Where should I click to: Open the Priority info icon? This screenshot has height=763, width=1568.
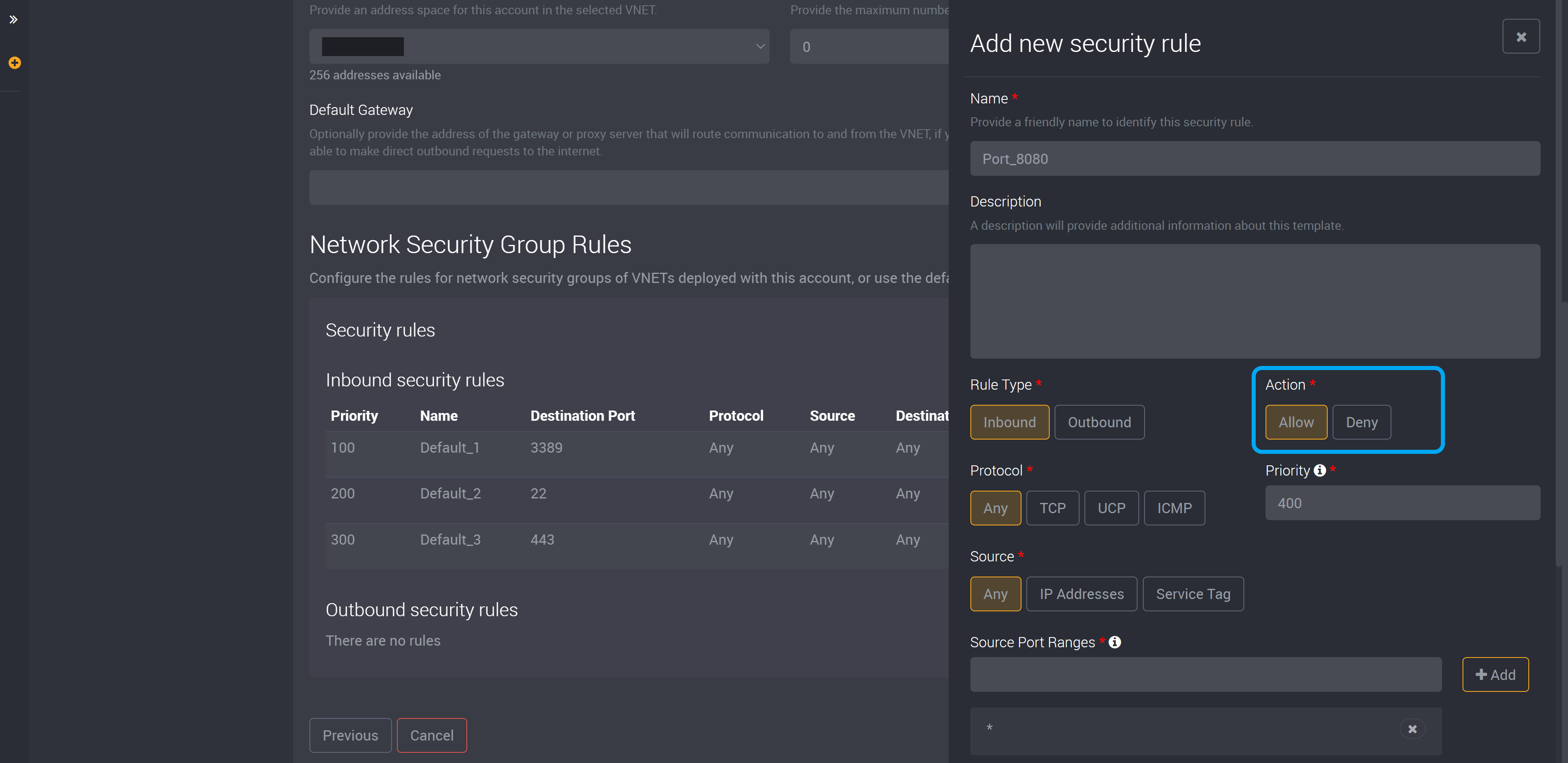pyautogui.click(x=1319, y=470)
